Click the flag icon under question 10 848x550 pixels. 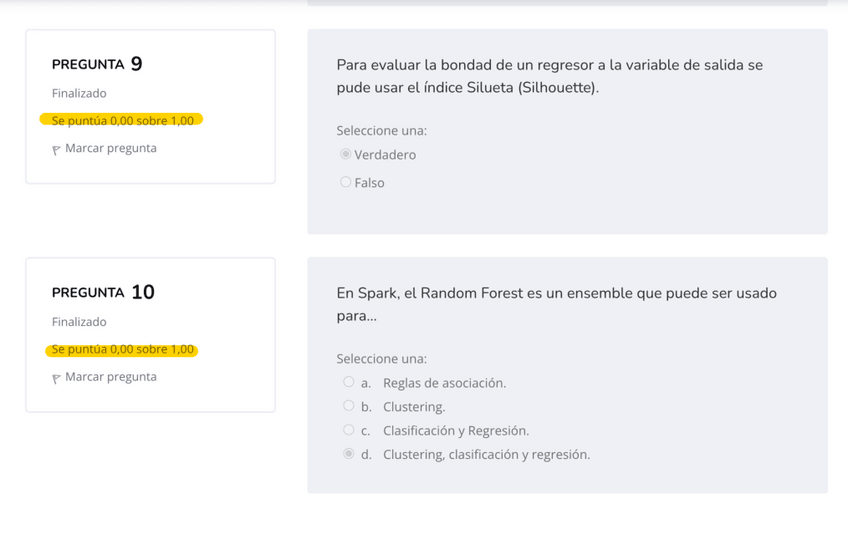[x=57, y=379]
